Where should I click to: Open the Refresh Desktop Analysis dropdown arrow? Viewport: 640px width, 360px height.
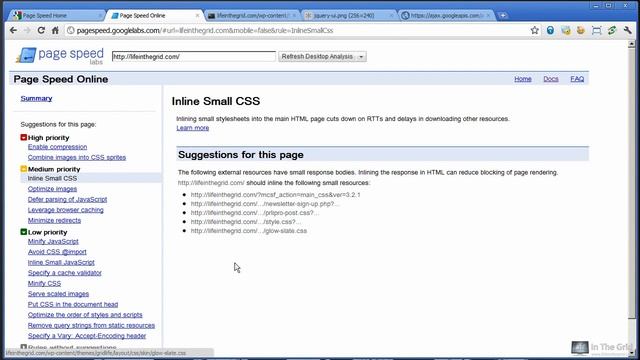[361, 57]
